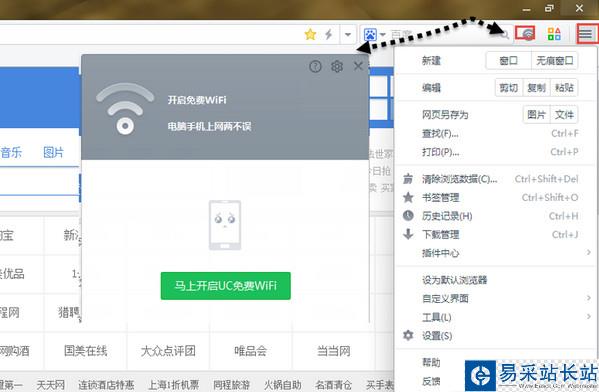Open 同程旅游 bottom link
This screenshot has height=392, width=599.
coord(232,384)
